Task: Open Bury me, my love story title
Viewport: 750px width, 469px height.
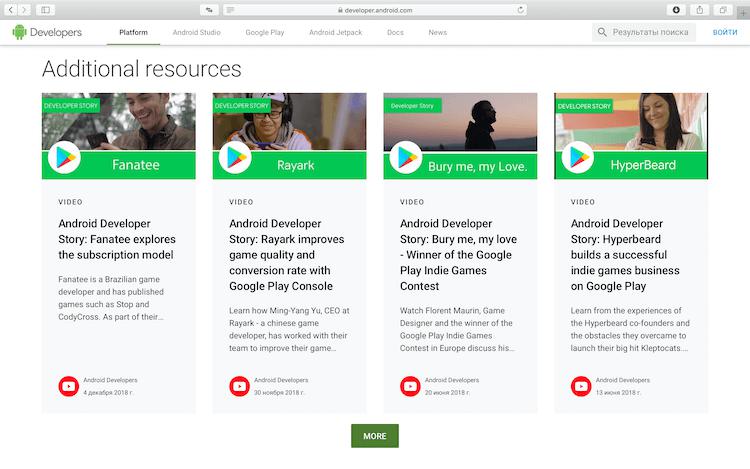Action: (458, 255)
